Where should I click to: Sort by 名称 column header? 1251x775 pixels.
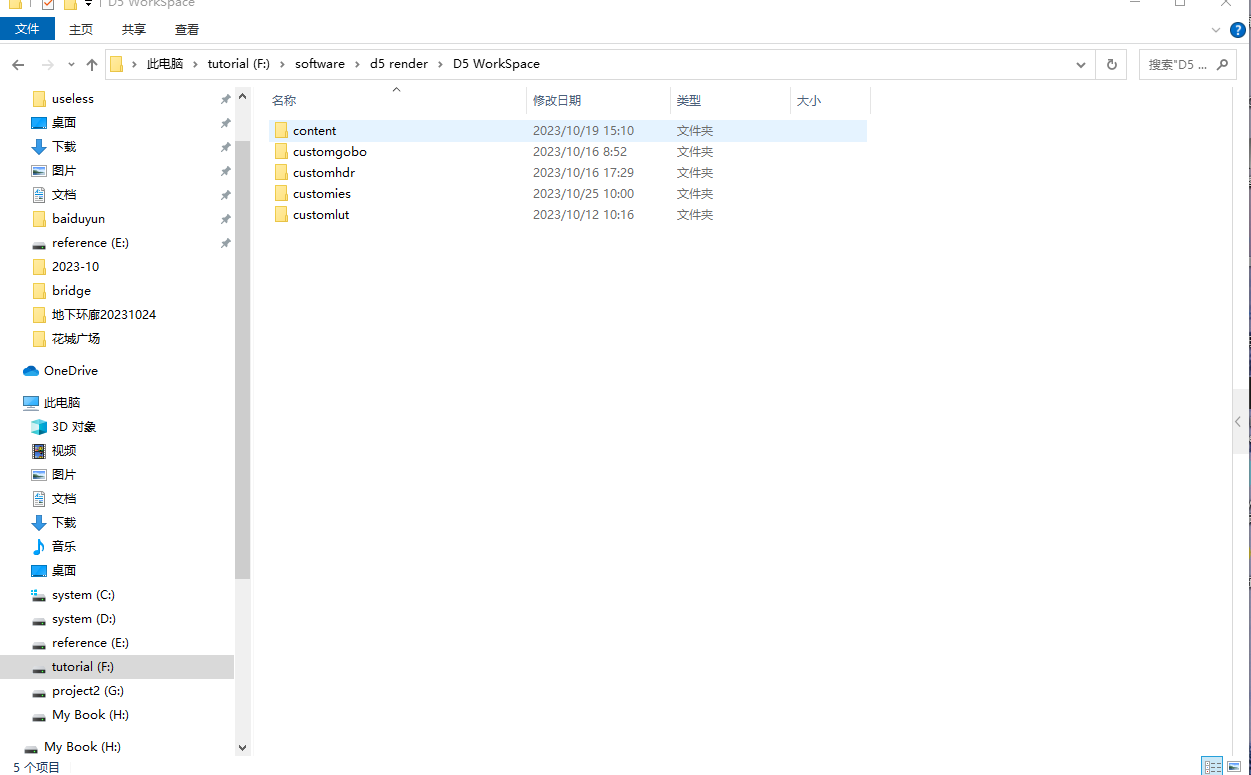[x=396, y=101]
